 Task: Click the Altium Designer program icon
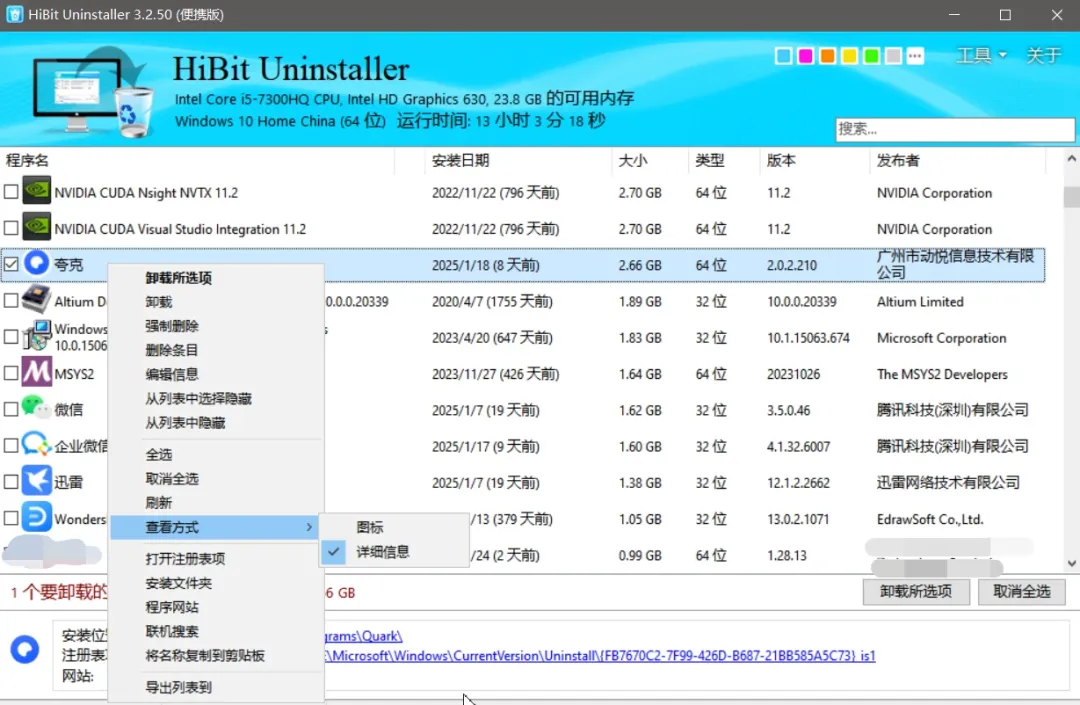(37, 299)
